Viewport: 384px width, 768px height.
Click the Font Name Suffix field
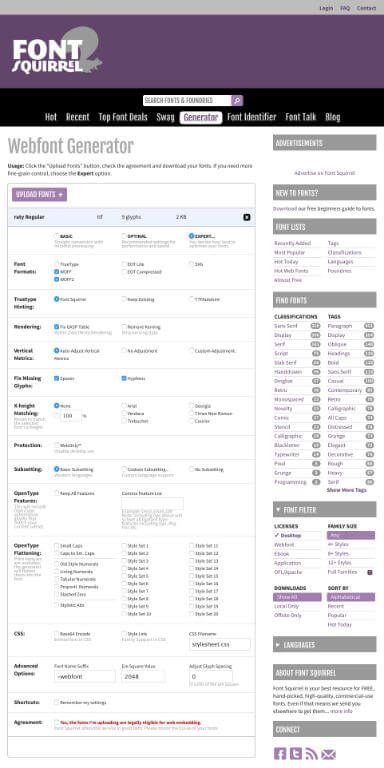(x=84, y=676)
